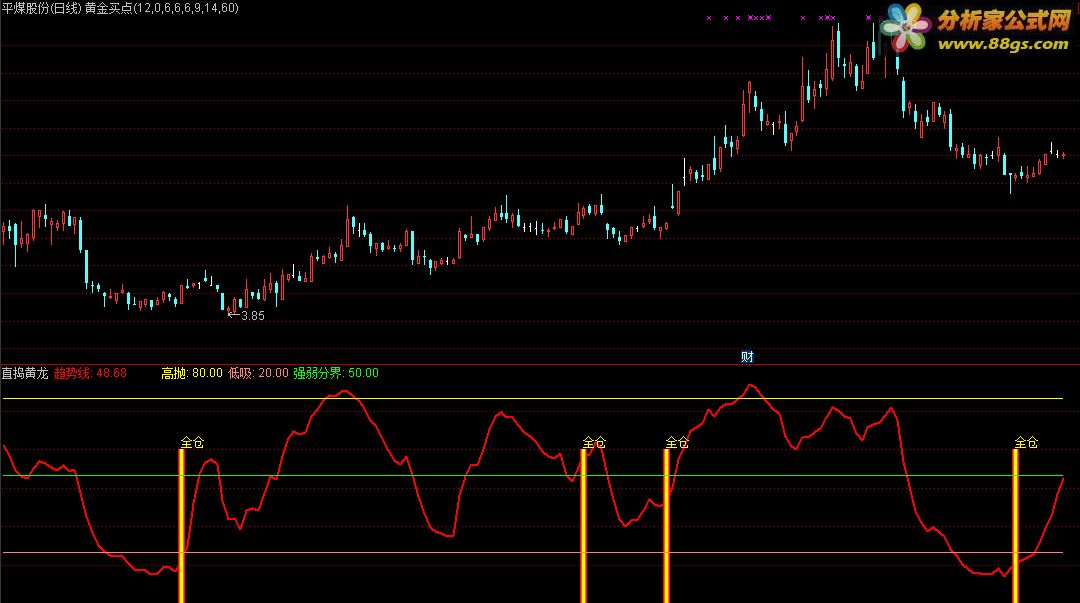Image resolution: width=1080 pixels, height=603 pixels.
Task: Click the green 强弱分界 50 horizontal line
Action: click(x=532, y=476)
